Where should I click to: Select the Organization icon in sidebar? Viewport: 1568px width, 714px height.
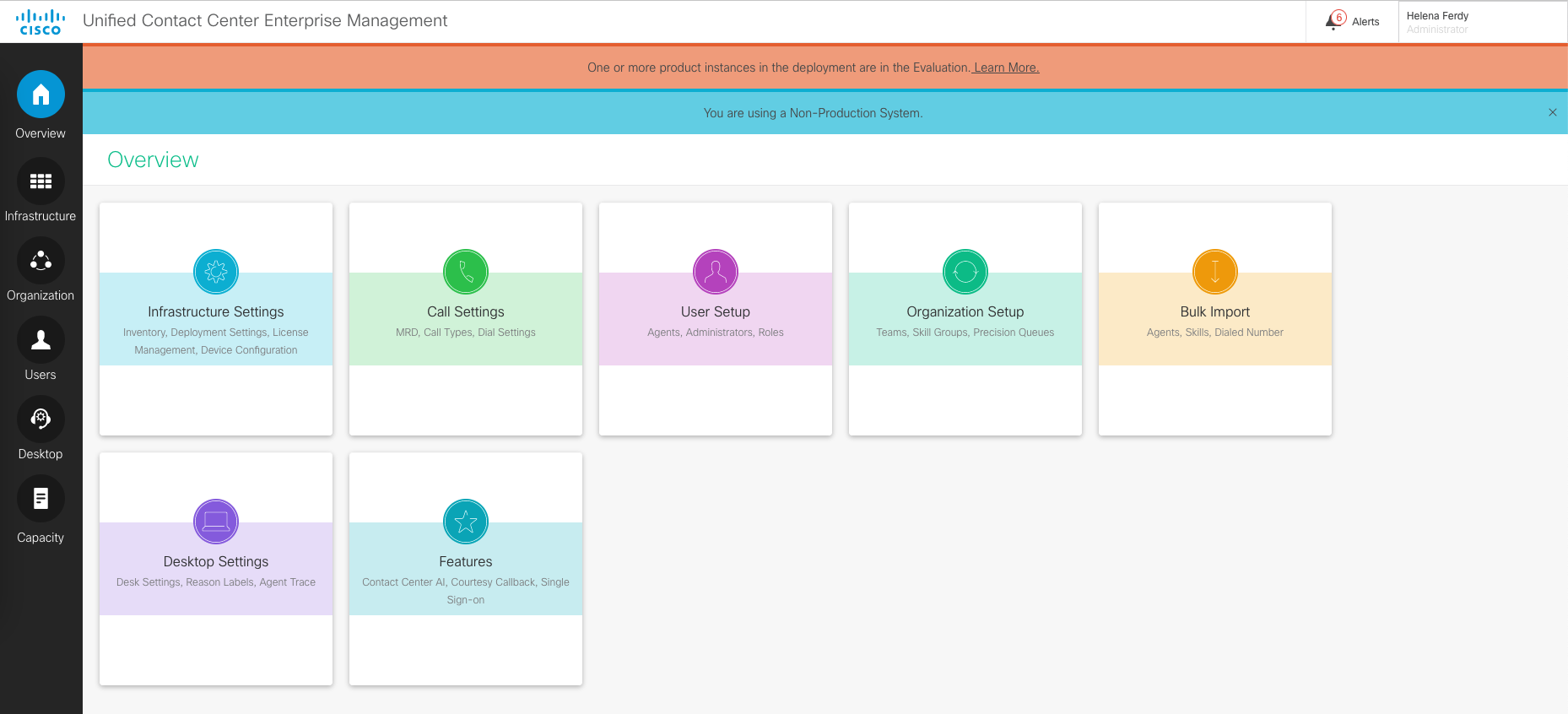(41, 261)
